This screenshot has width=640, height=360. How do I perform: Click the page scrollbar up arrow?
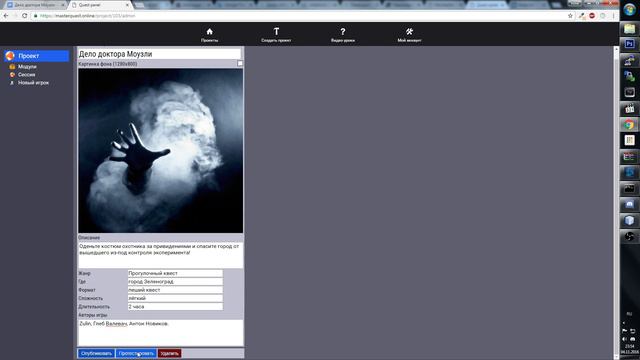click(x=616, y=49)
